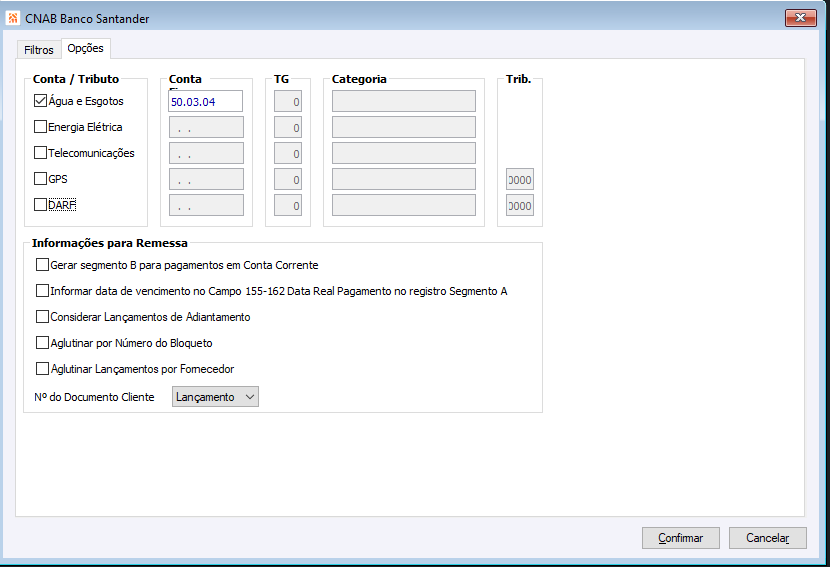Screen dimensions: 830x567
Task: Click the Categoria field for Telecomunicações
Action: coord(404,153)
